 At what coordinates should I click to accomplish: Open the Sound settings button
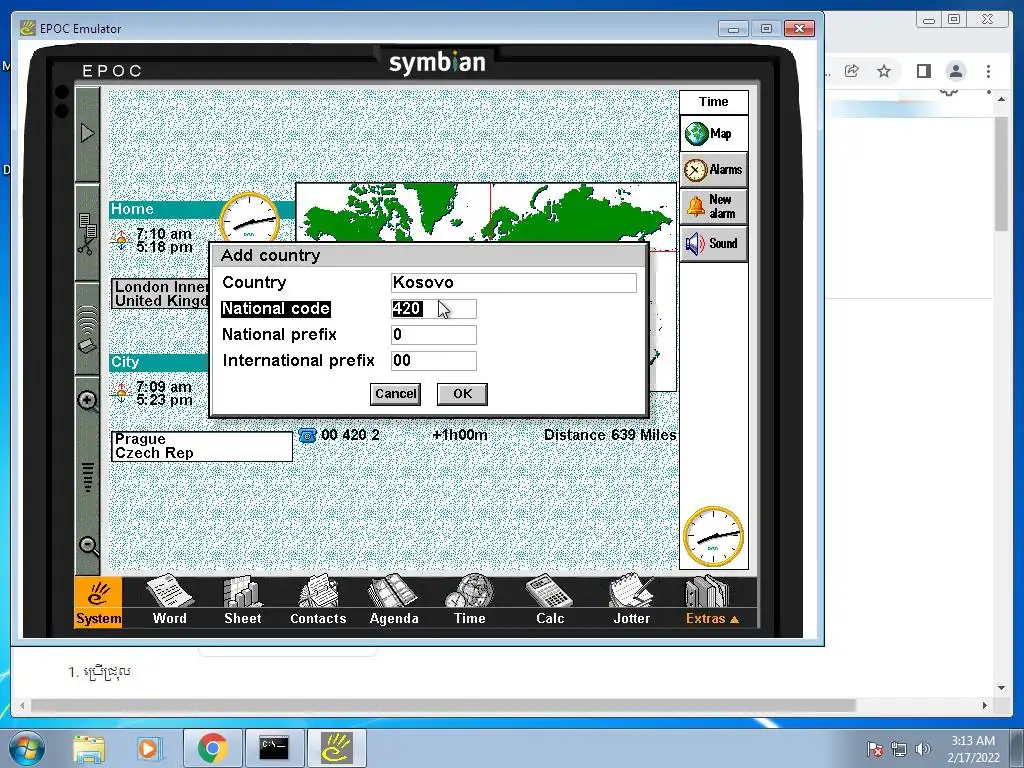pyautogui.click(x=713, y=244)
